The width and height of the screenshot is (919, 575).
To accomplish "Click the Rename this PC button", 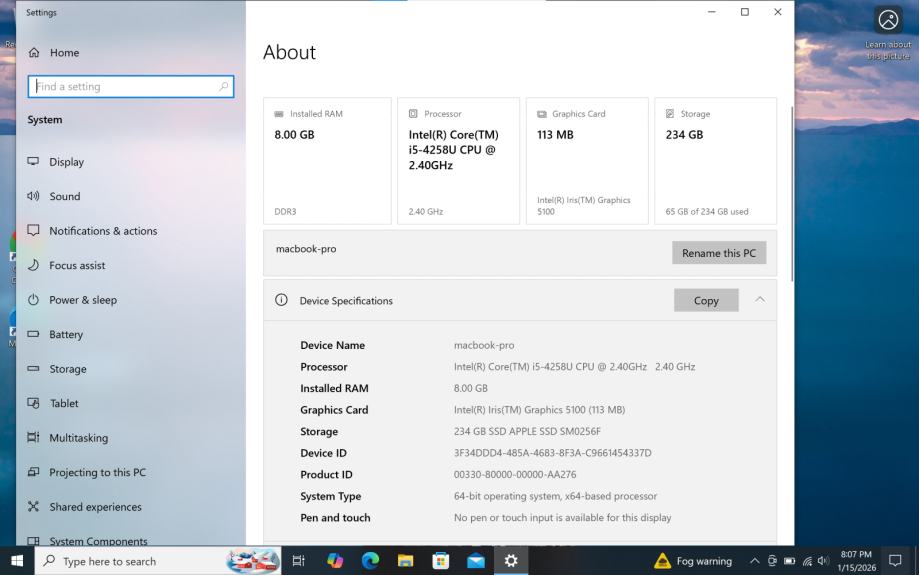I will pyautogui.click(x=719, y=253).
